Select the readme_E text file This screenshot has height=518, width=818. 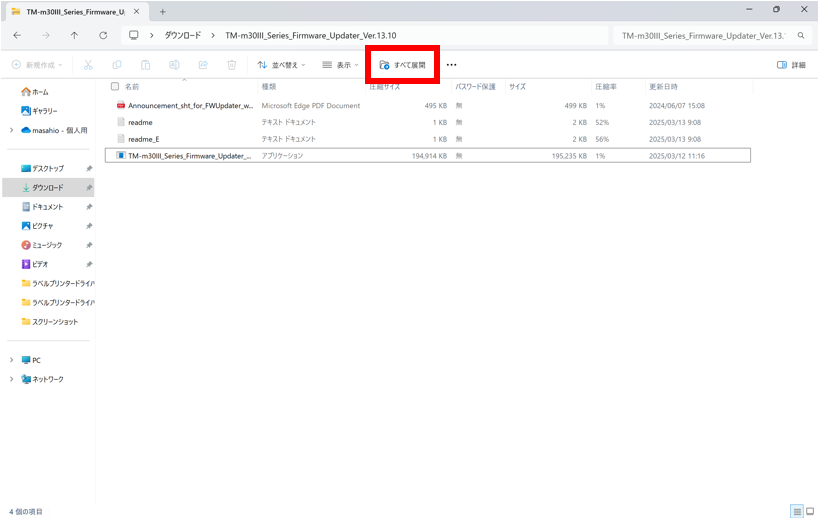click(428, 139)
